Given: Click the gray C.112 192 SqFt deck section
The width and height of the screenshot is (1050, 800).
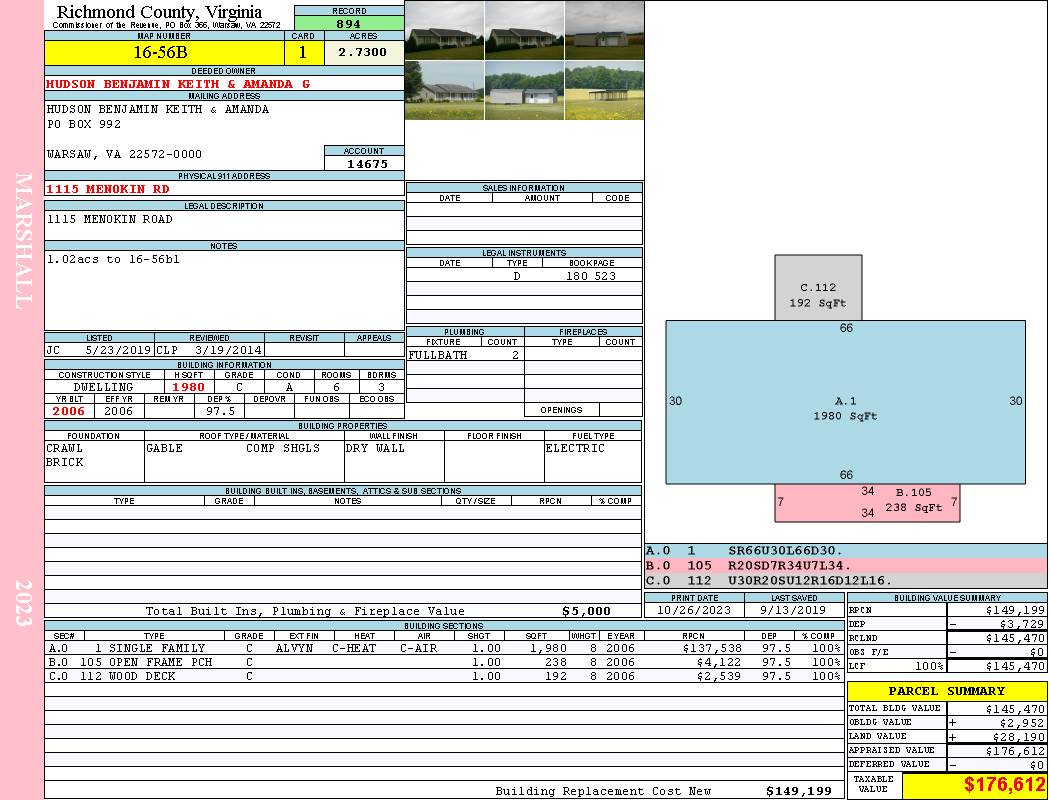Looking at the screenshot, I should click(x=817, y=295).
